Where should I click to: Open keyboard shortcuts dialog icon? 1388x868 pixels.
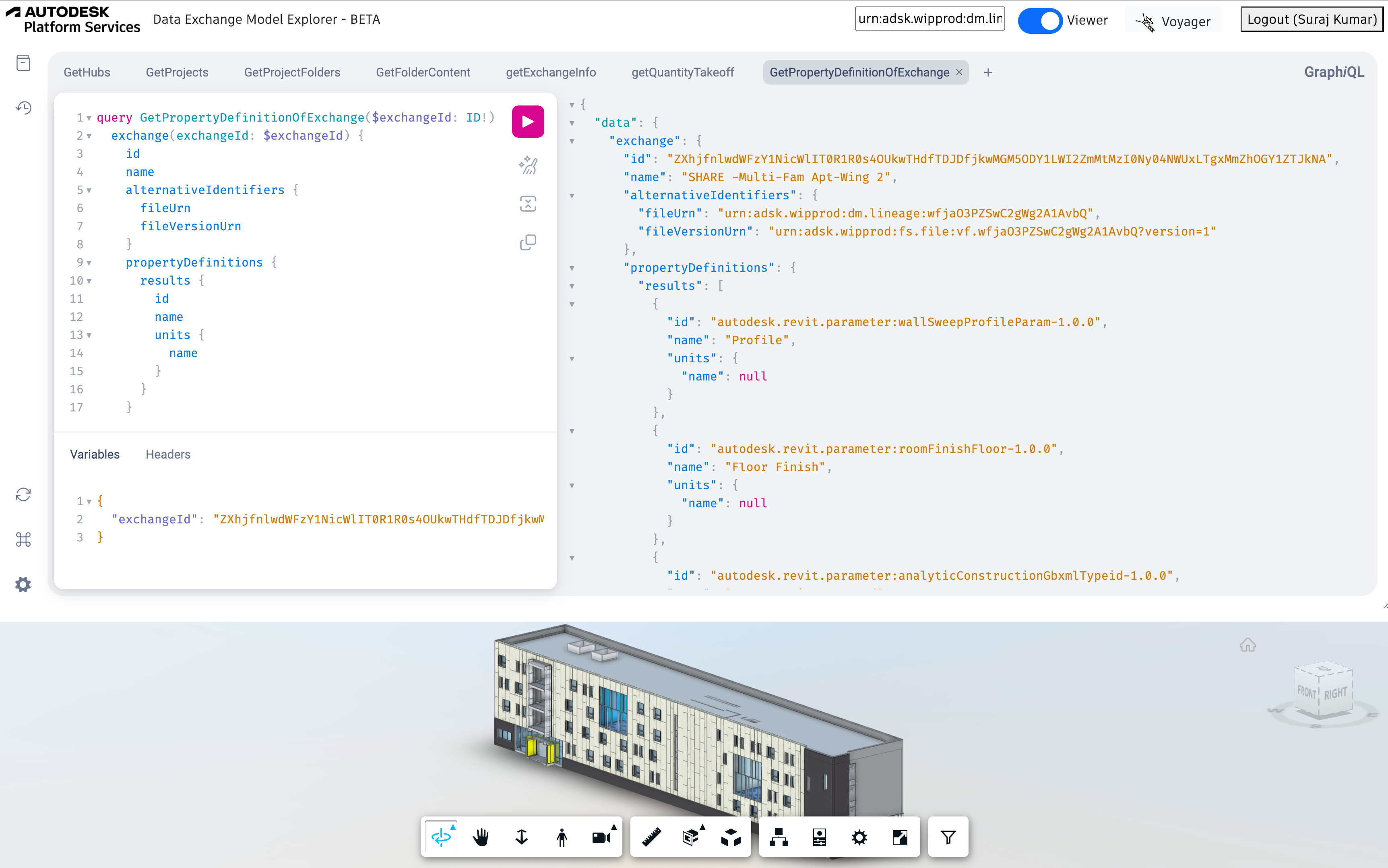pos(23,539)
